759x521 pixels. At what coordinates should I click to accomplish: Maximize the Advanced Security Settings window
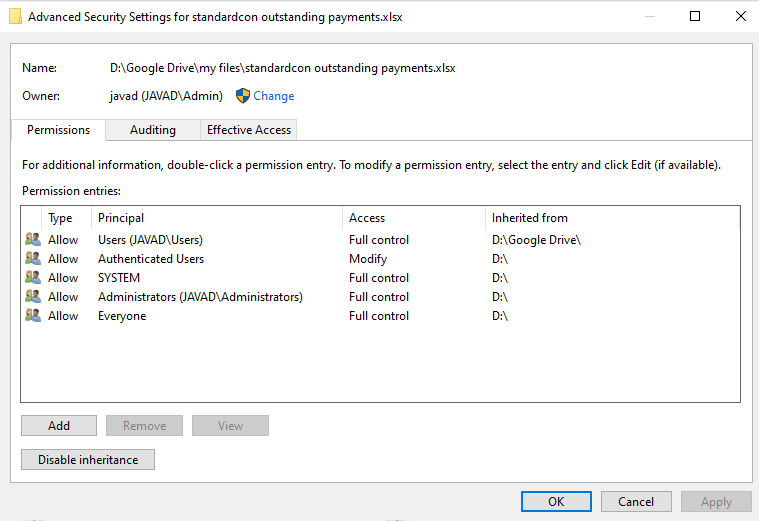click(x=695, y=16)
